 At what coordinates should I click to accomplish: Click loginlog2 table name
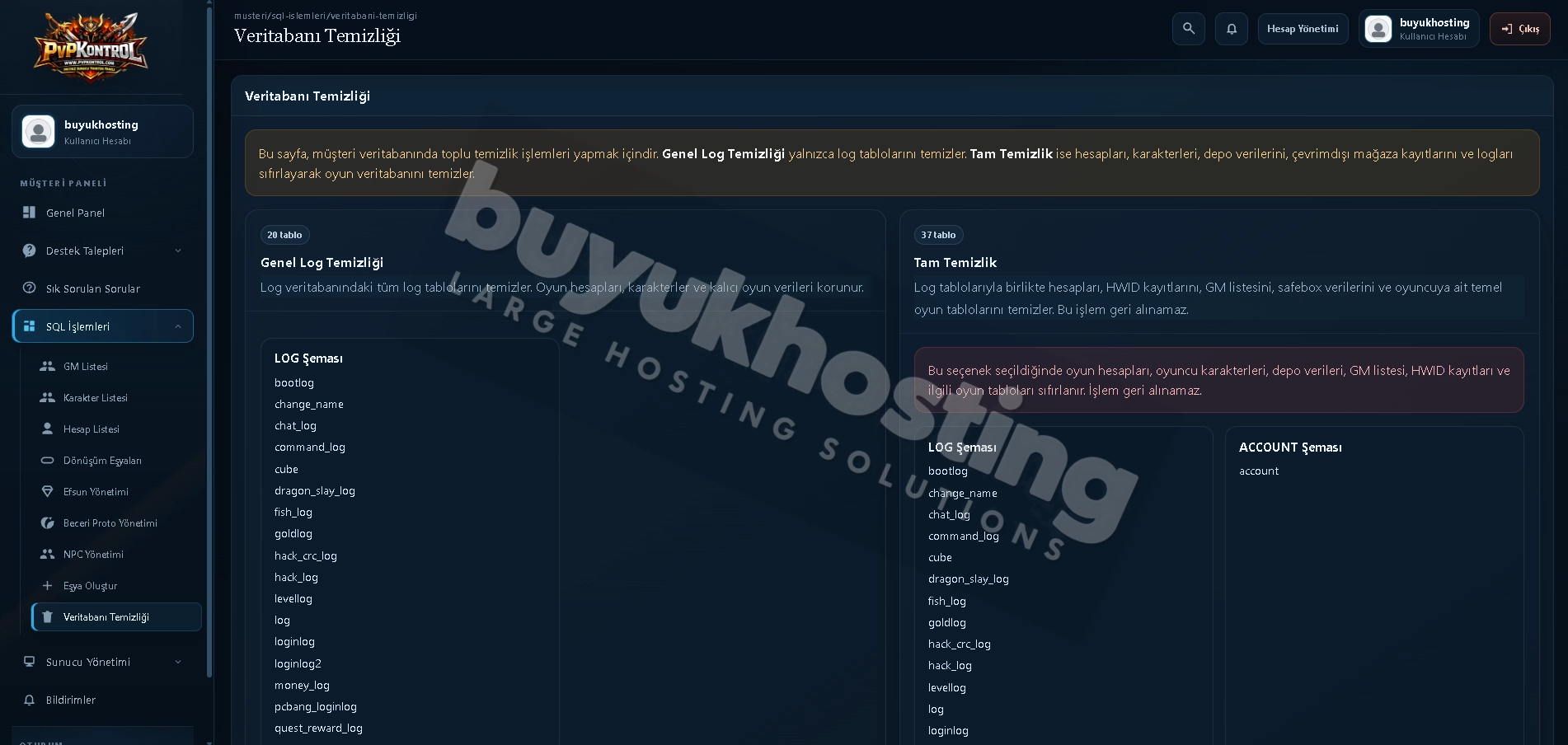point(298,663)
